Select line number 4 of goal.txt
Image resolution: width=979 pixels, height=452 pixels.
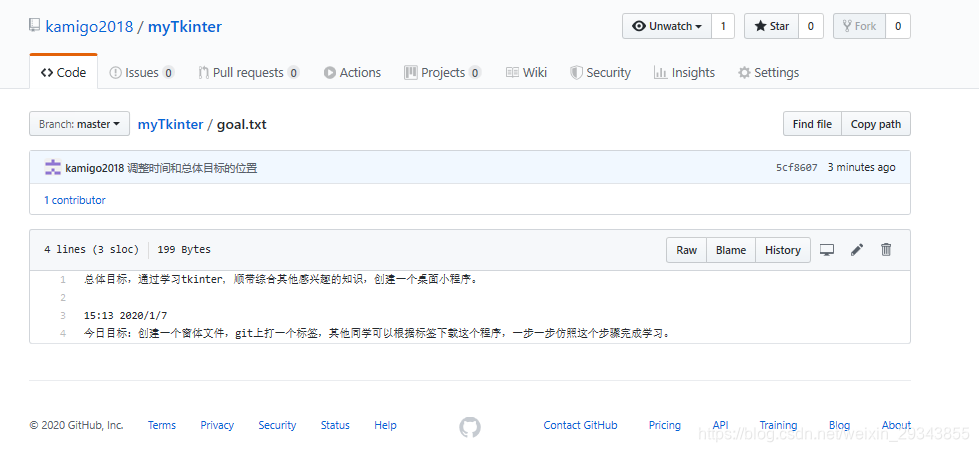click(x=62, y=333)
